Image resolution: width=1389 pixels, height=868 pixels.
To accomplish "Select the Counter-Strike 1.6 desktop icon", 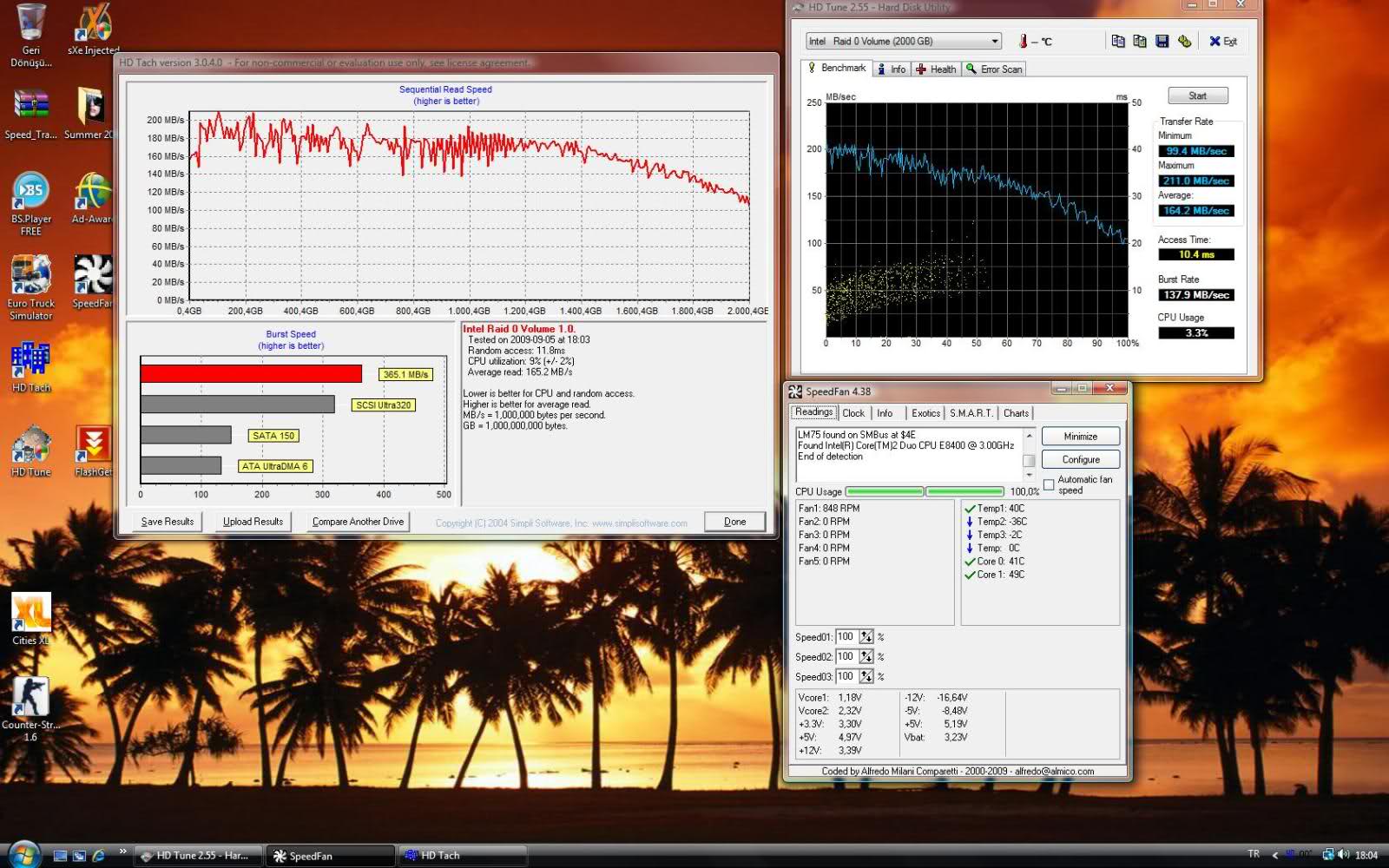I will pyautogui.click(x=31, y=709).
